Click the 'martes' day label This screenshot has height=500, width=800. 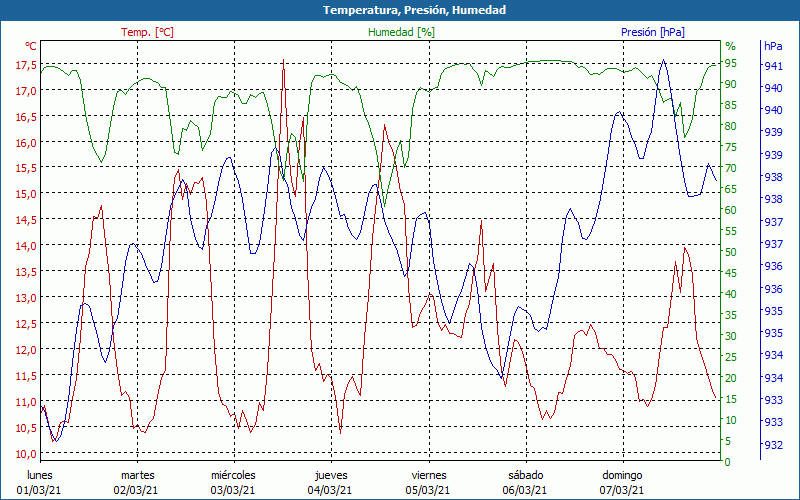(x=137, y=475)
